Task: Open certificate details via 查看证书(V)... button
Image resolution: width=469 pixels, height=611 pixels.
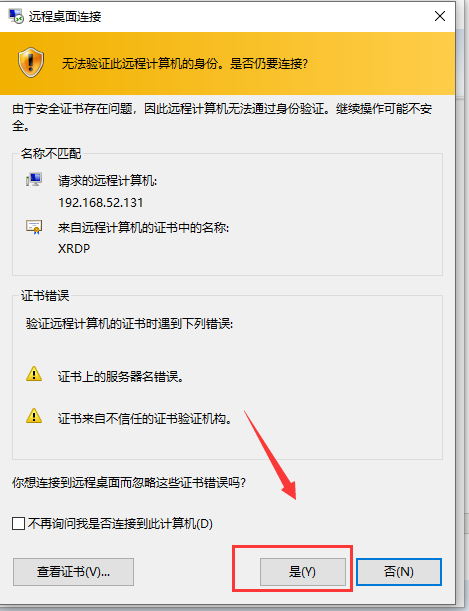Action: 73,572
